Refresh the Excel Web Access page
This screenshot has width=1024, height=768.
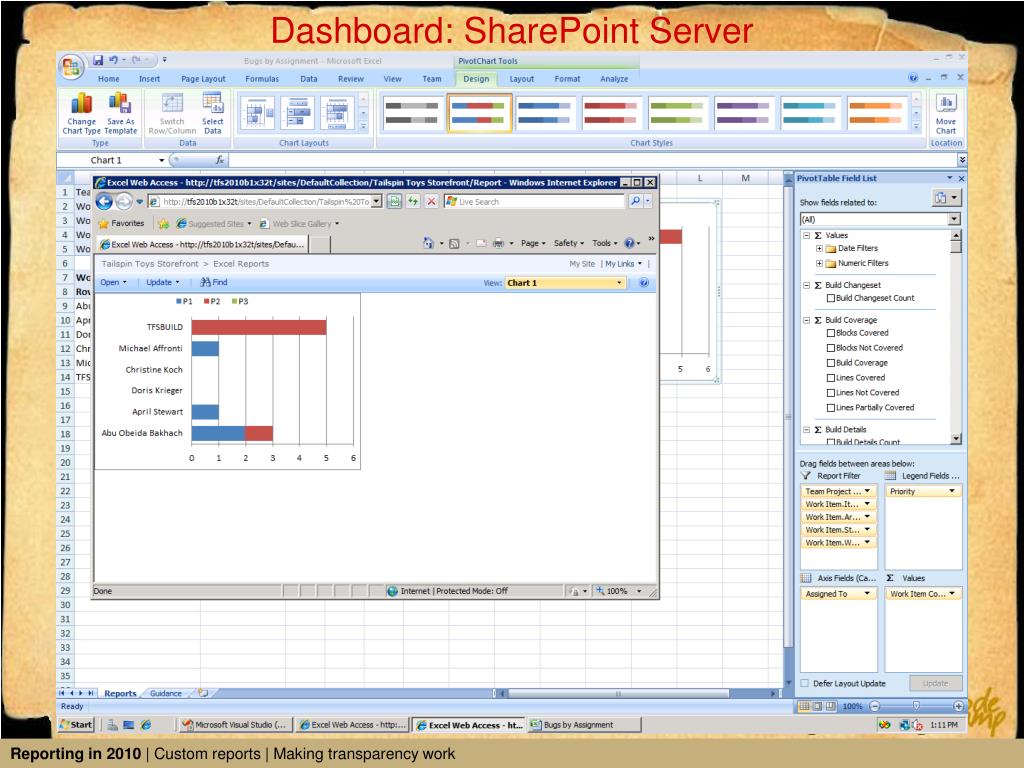(413, 201)
